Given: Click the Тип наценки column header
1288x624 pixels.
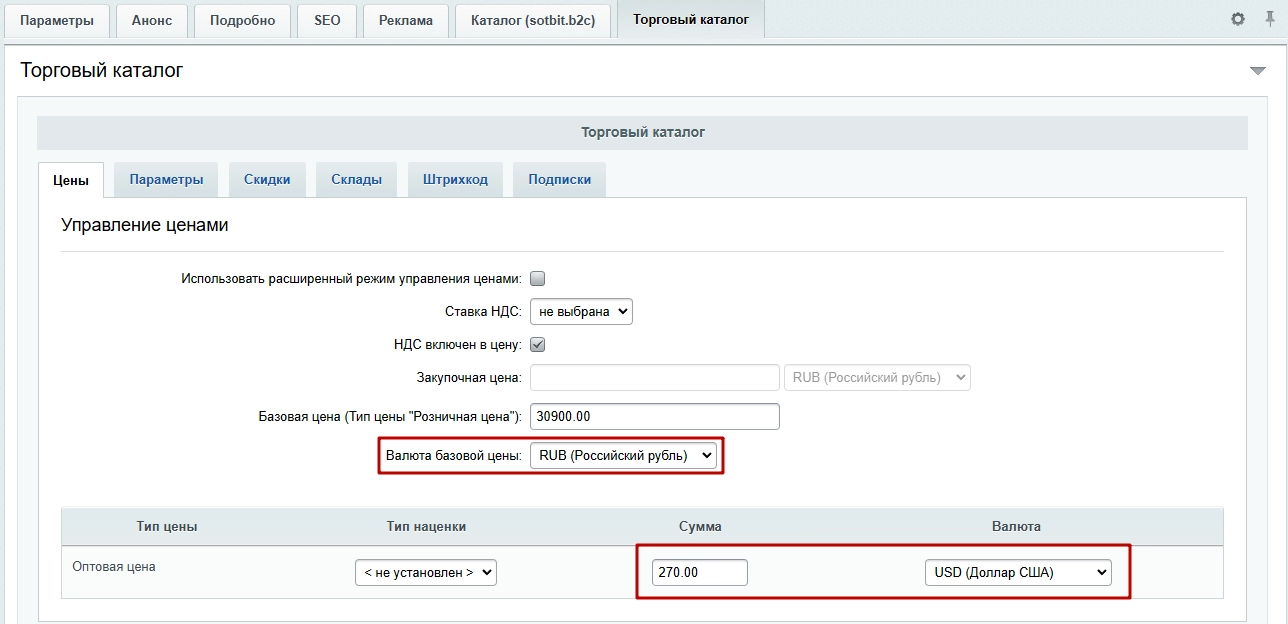Looking at the screenshot, I should (x=426, y=526).
